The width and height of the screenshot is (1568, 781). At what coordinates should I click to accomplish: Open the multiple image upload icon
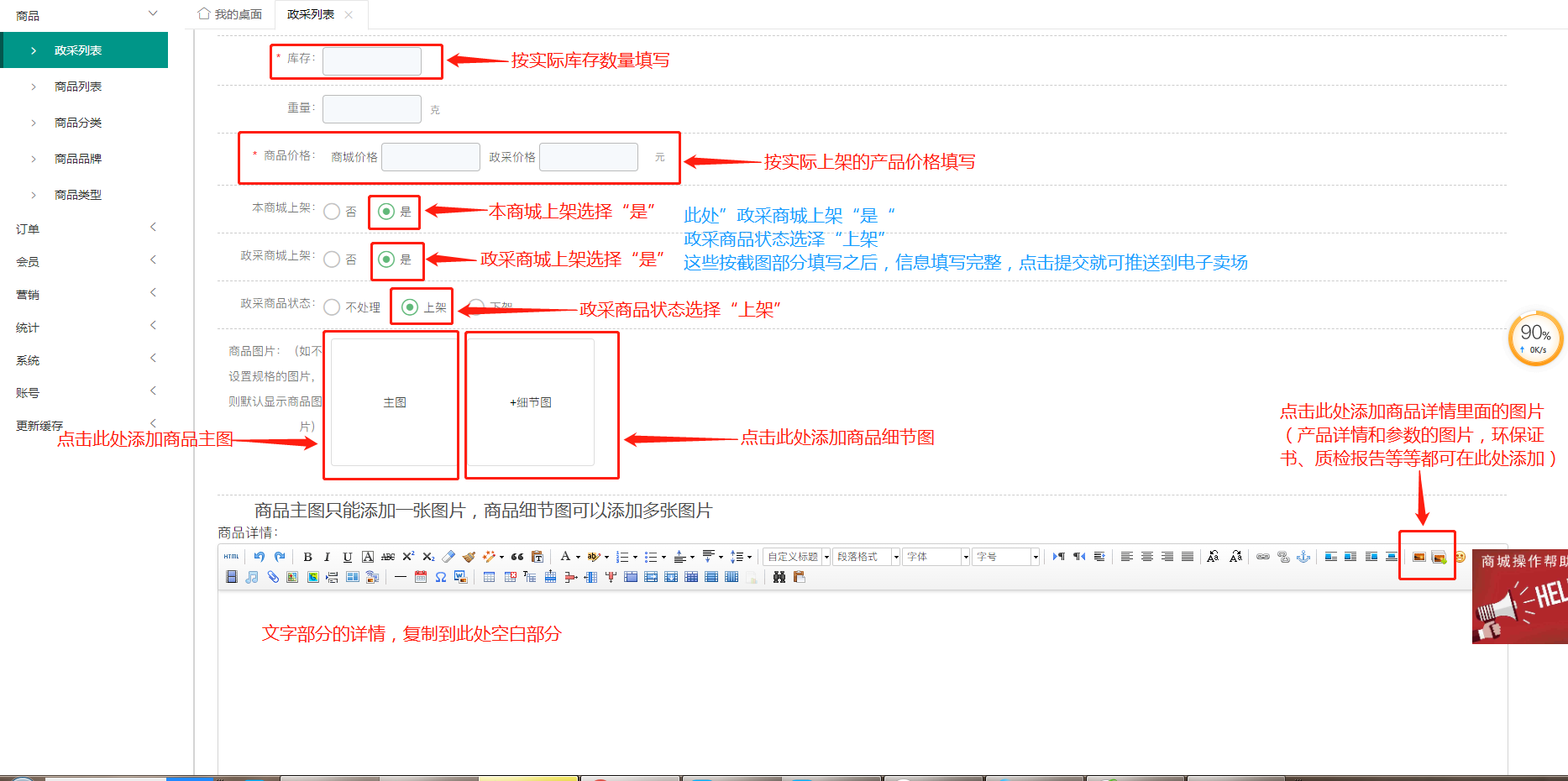(1439, 558)
